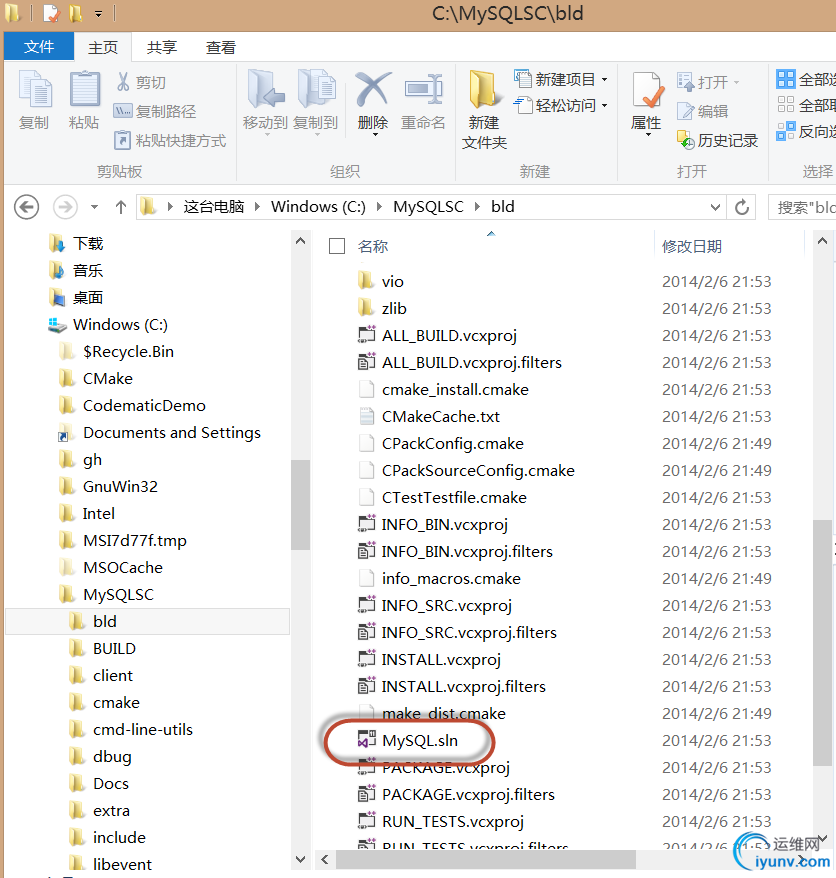
Task: Select Windows (C:) in the navigation tree
Action: 120,325
